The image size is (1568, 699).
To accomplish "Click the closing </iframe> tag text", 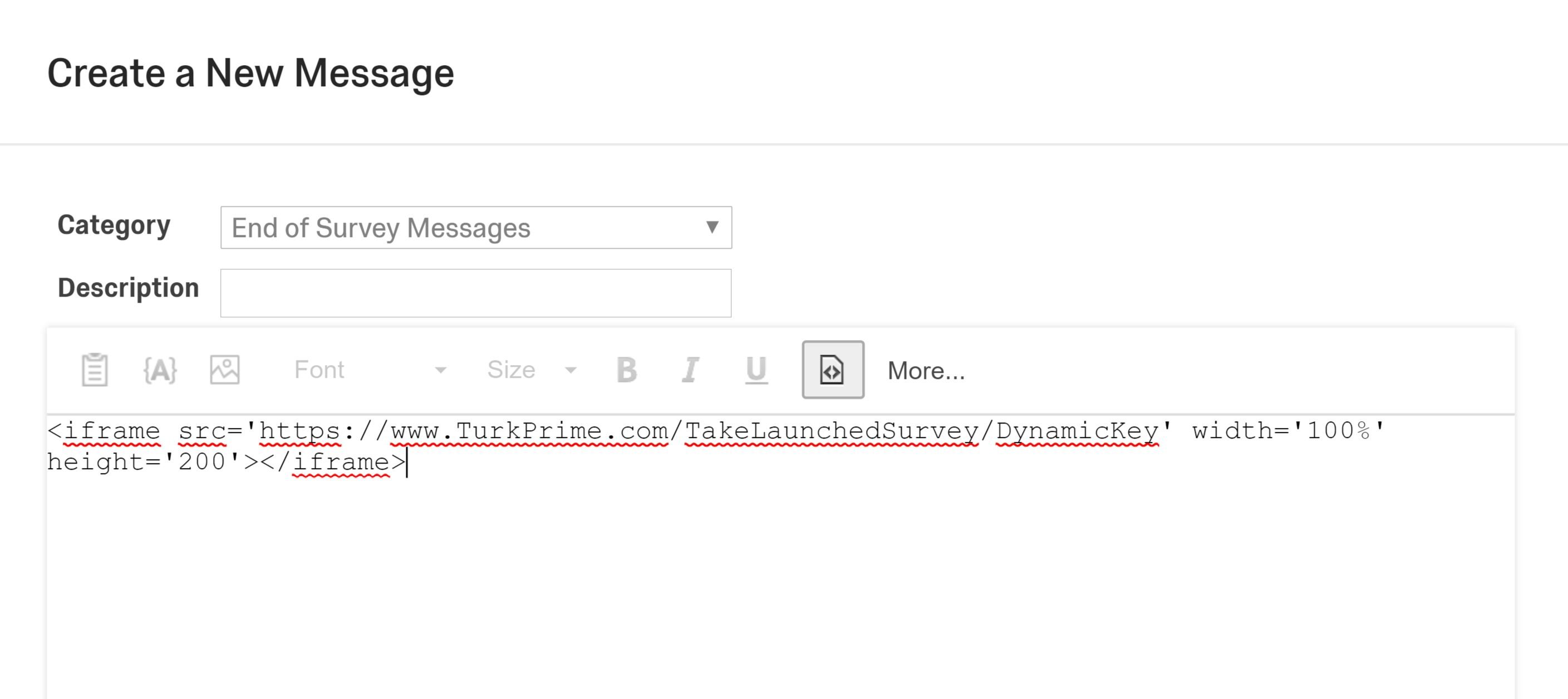I will coord(341,462).
